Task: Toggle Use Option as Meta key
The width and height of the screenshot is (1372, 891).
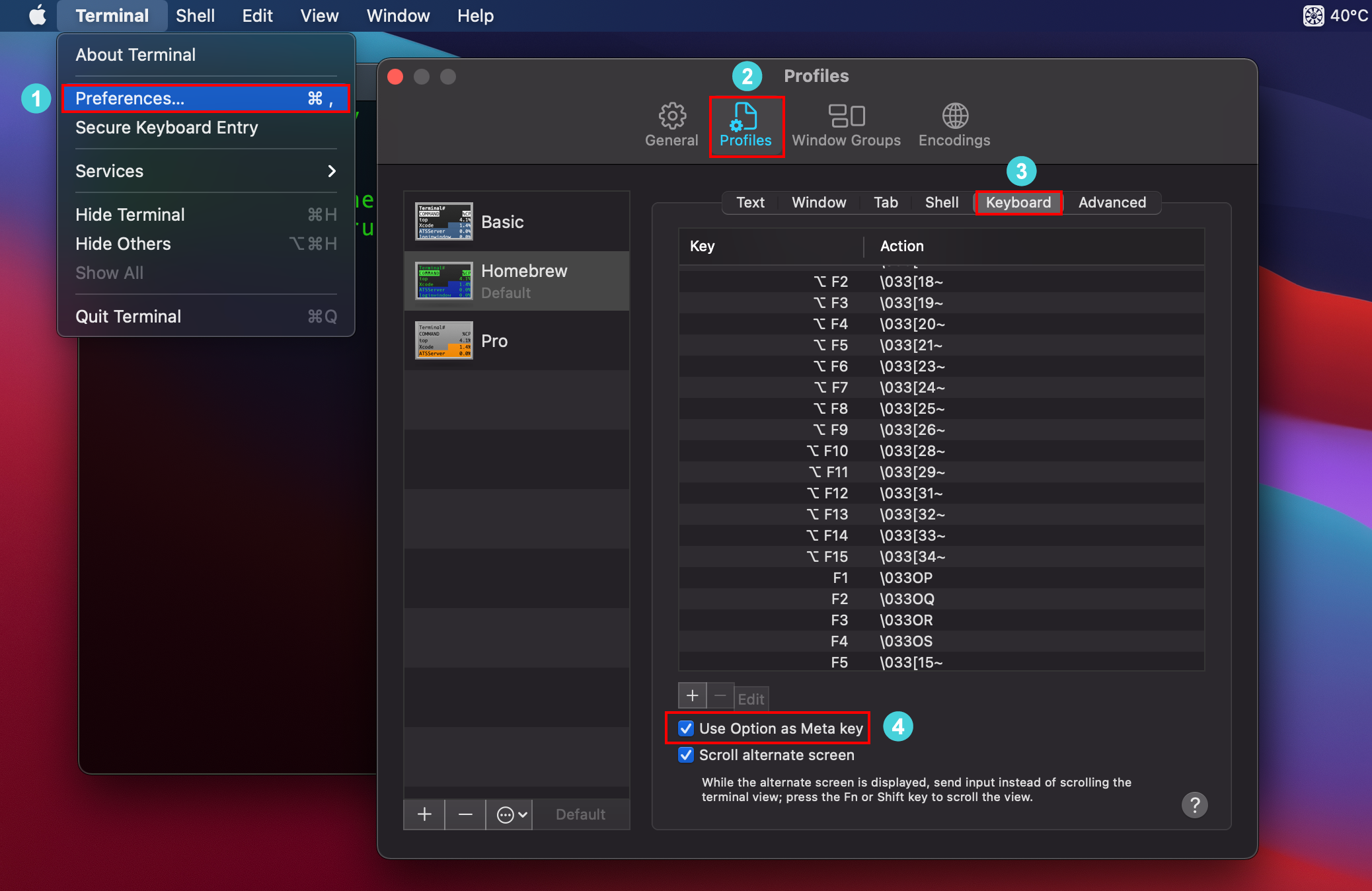Action: 686,728
